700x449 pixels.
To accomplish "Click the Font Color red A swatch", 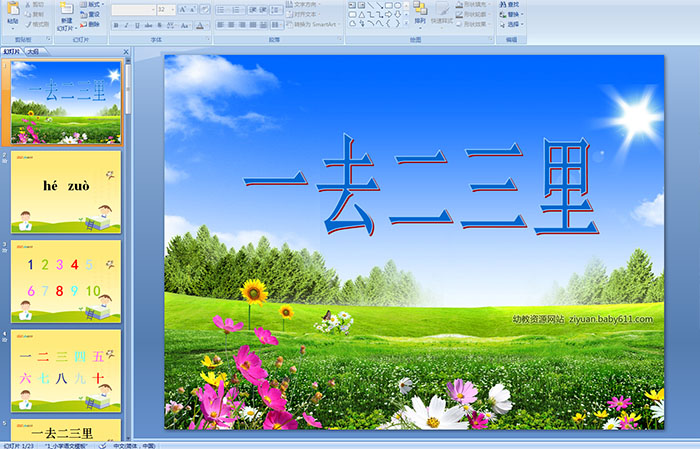I will coord(200,25).
